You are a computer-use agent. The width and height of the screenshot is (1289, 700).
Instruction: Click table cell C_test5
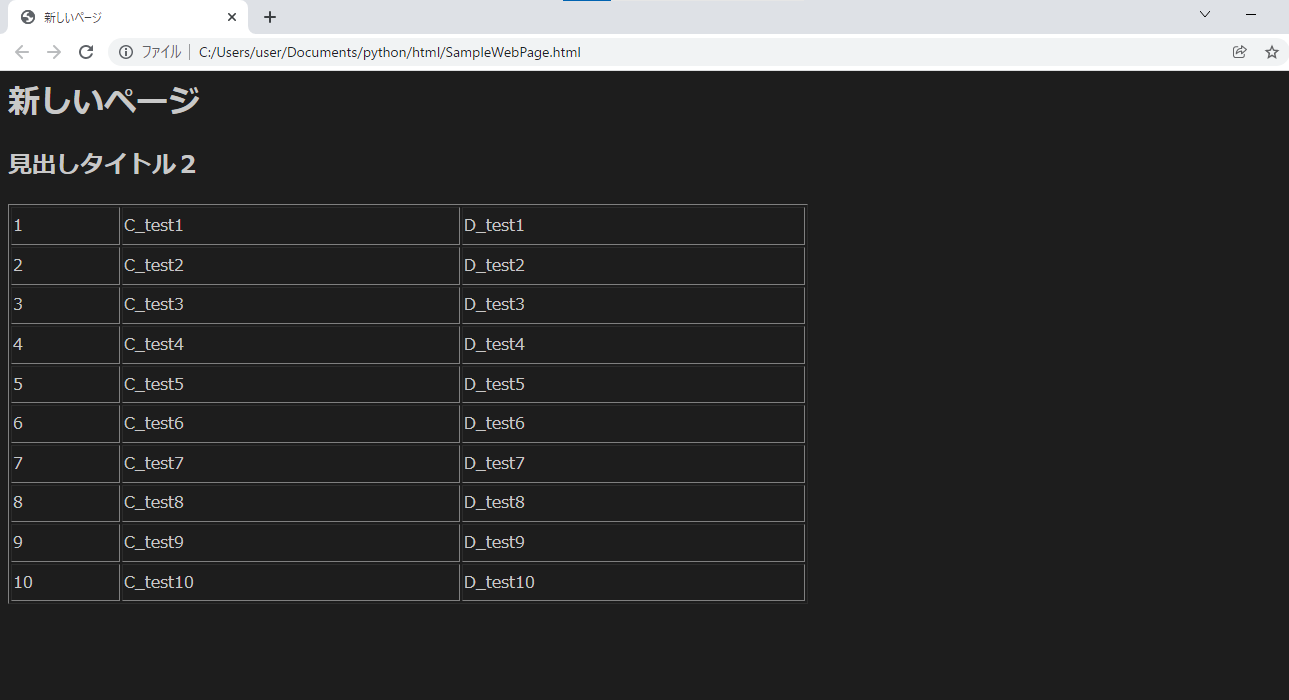[x=290, y=384]
